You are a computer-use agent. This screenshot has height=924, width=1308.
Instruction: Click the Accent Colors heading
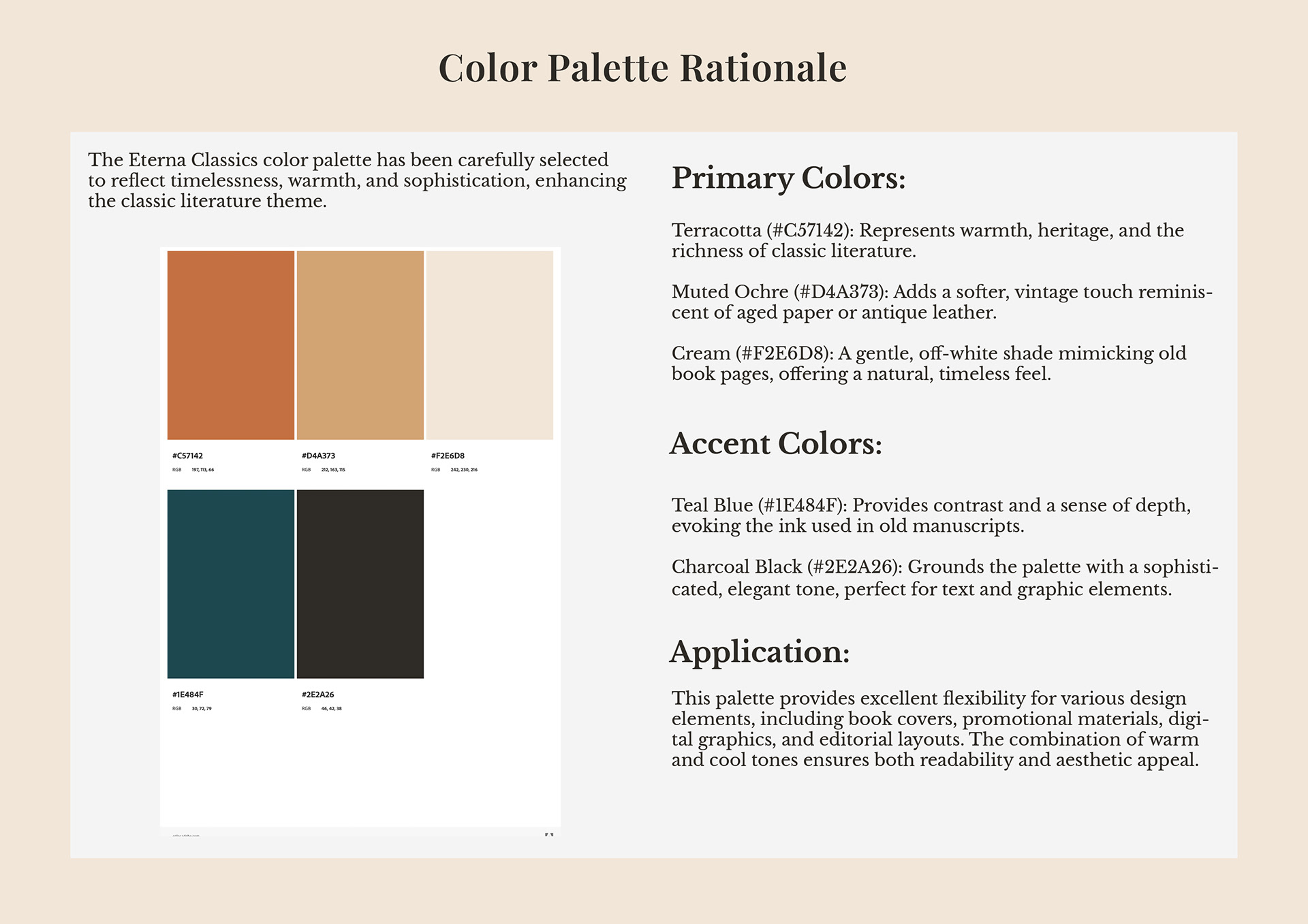(x=776, y=443)
